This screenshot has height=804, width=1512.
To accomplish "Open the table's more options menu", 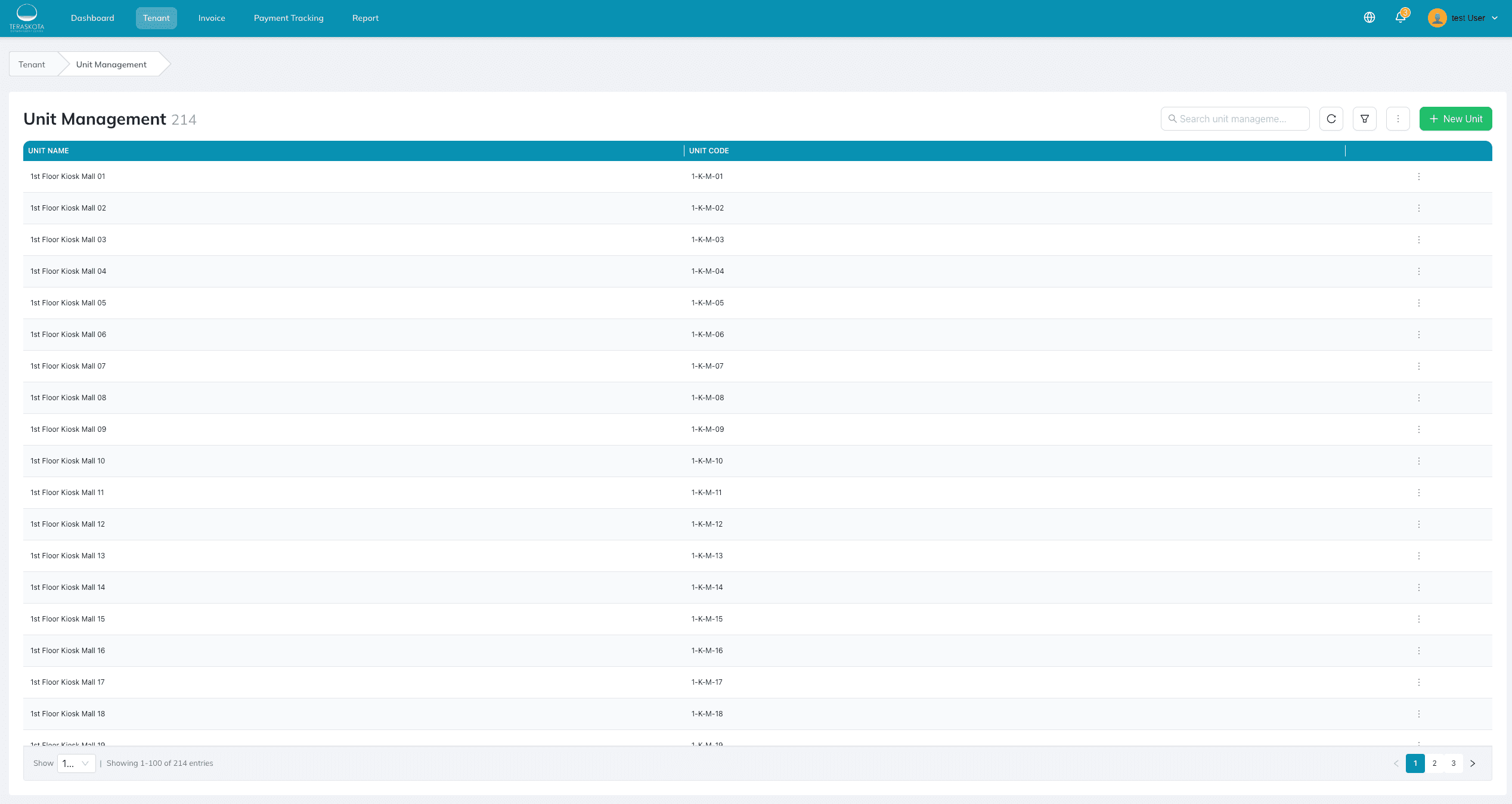I will [x=1398, y=118].
